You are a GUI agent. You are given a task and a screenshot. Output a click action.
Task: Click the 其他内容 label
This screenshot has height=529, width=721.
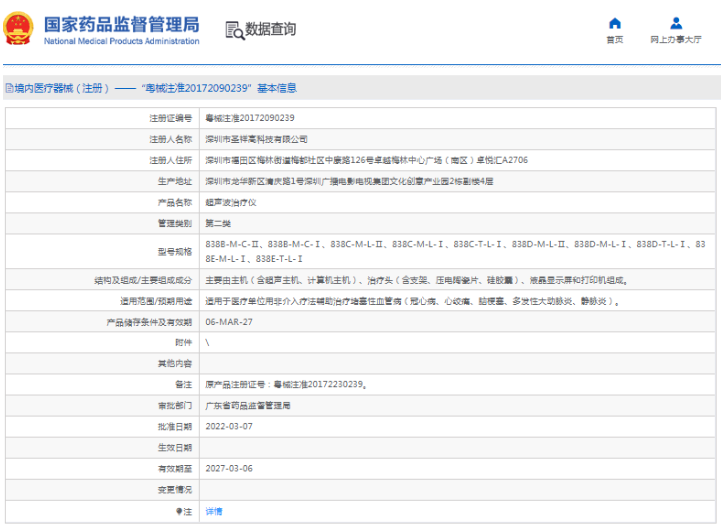[175, 364]
